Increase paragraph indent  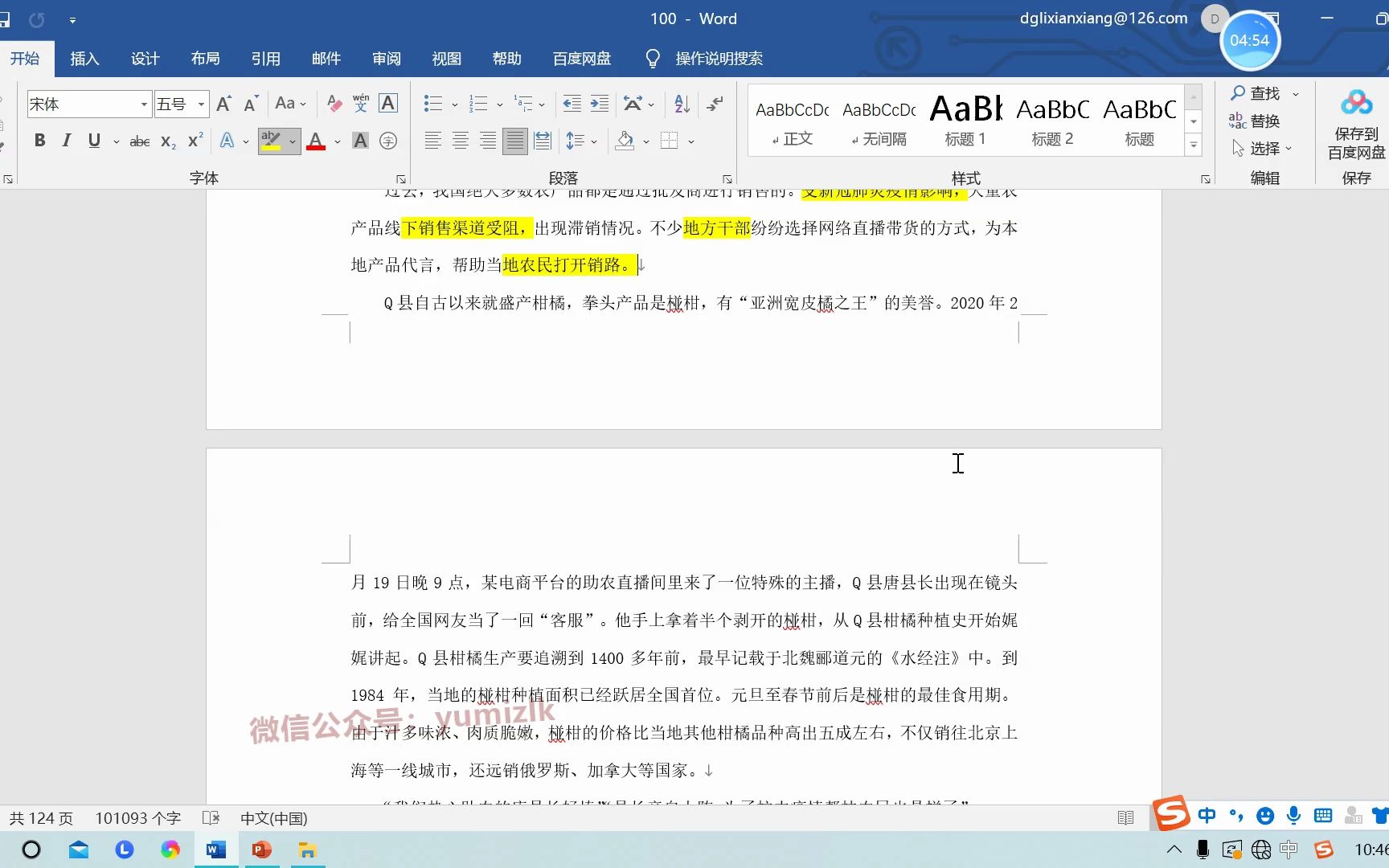click(600, 104)
